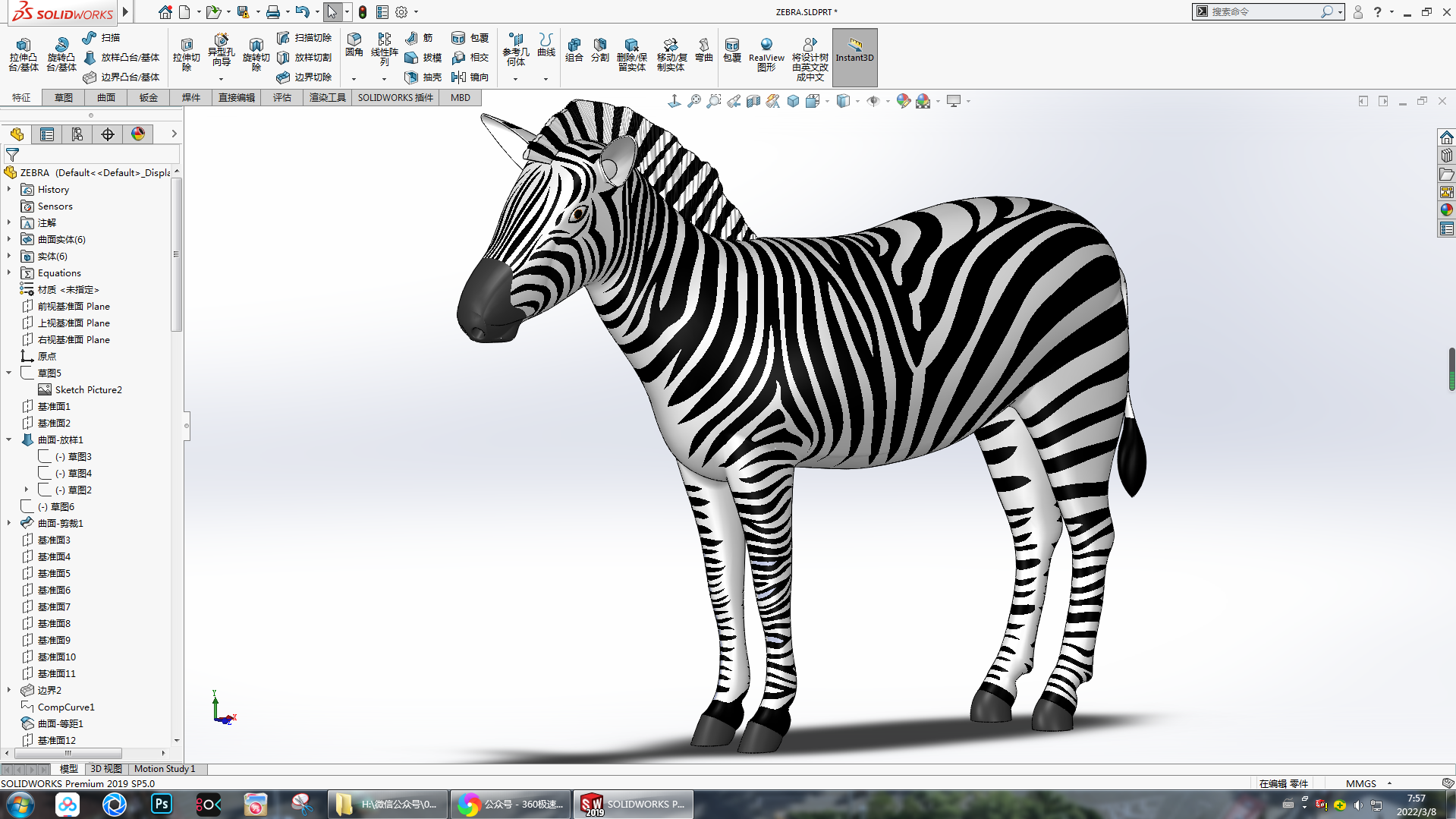Click the 拉伸切除 extruded cut tool
The width and height of the screenshot is (1456, 819).
[x=186, y=55]
